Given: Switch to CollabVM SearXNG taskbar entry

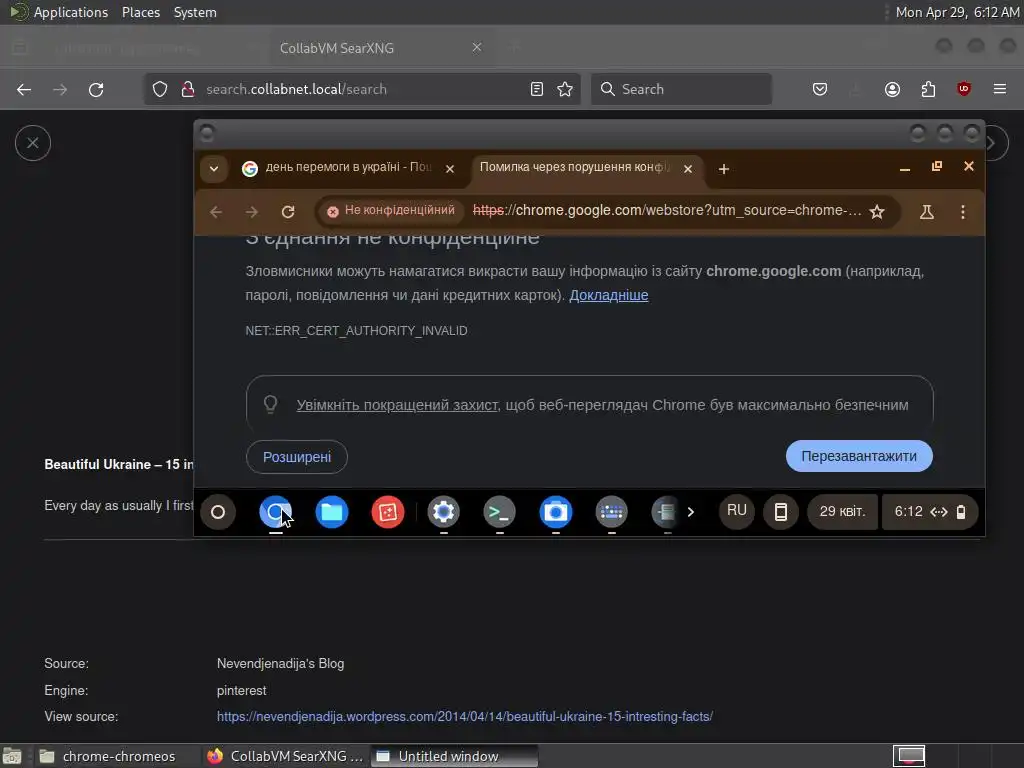Looking at the screenshot, I should click(x=285, y=756).
